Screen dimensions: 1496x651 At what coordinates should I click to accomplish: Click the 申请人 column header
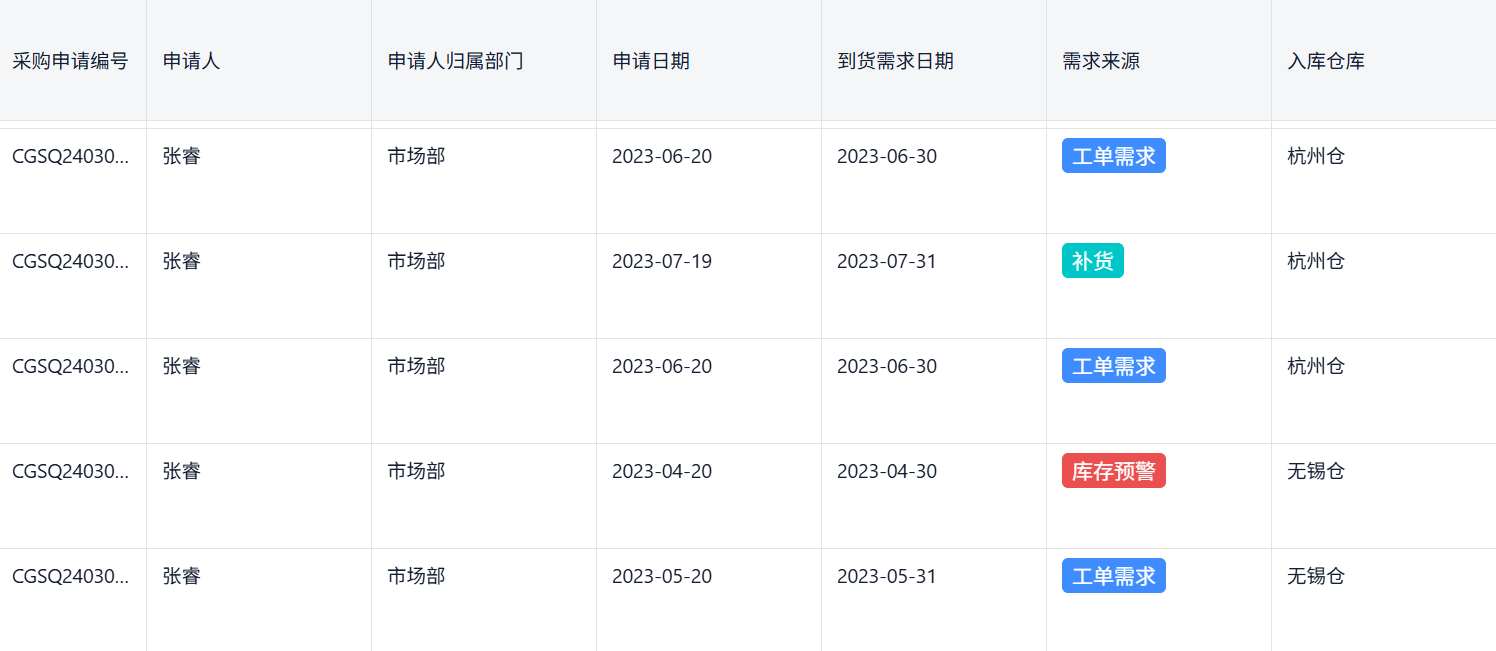(191, 61)
